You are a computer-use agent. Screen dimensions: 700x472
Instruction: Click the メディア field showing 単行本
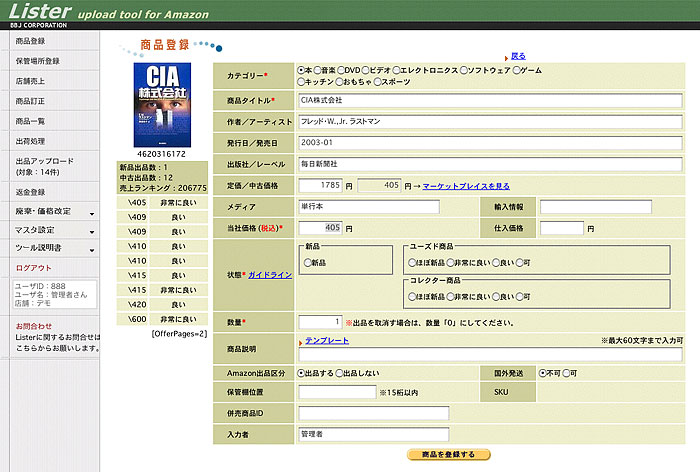(x=369, y=207)
